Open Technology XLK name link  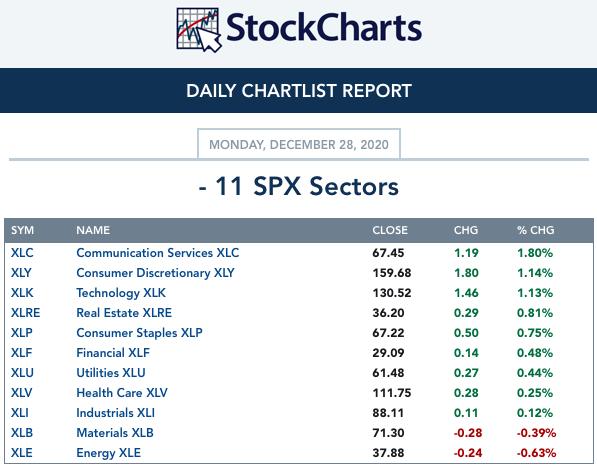point(121,293)
